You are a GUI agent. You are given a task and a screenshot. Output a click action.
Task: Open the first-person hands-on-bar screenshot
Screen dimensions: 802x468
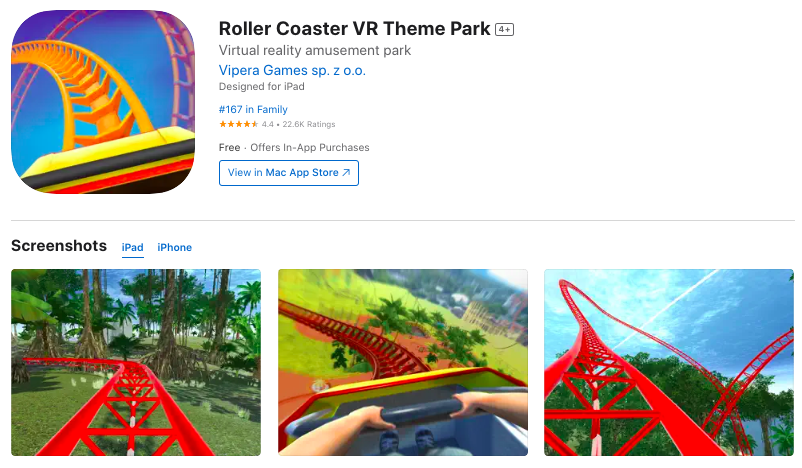[403, 363]
